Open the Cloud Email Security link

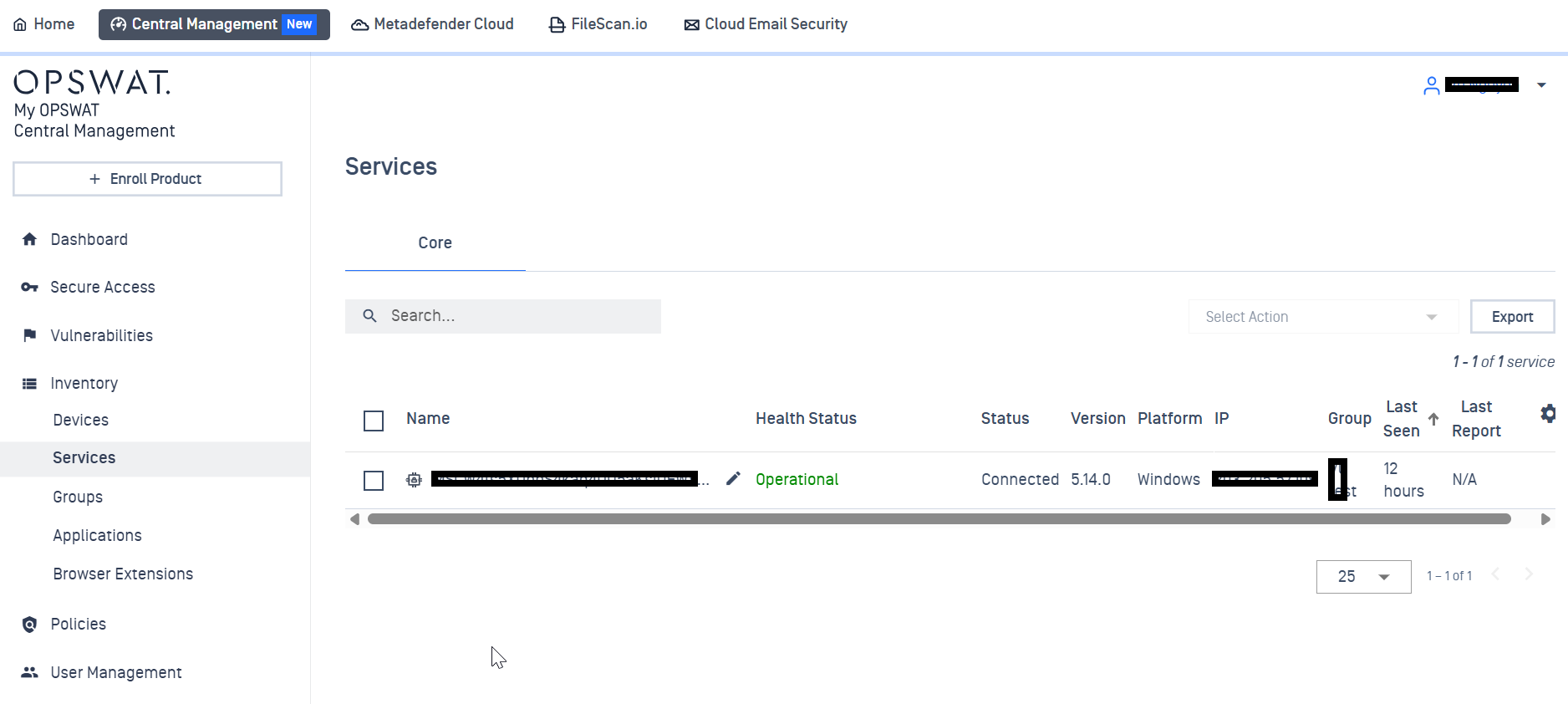click(x=766, y=24)
